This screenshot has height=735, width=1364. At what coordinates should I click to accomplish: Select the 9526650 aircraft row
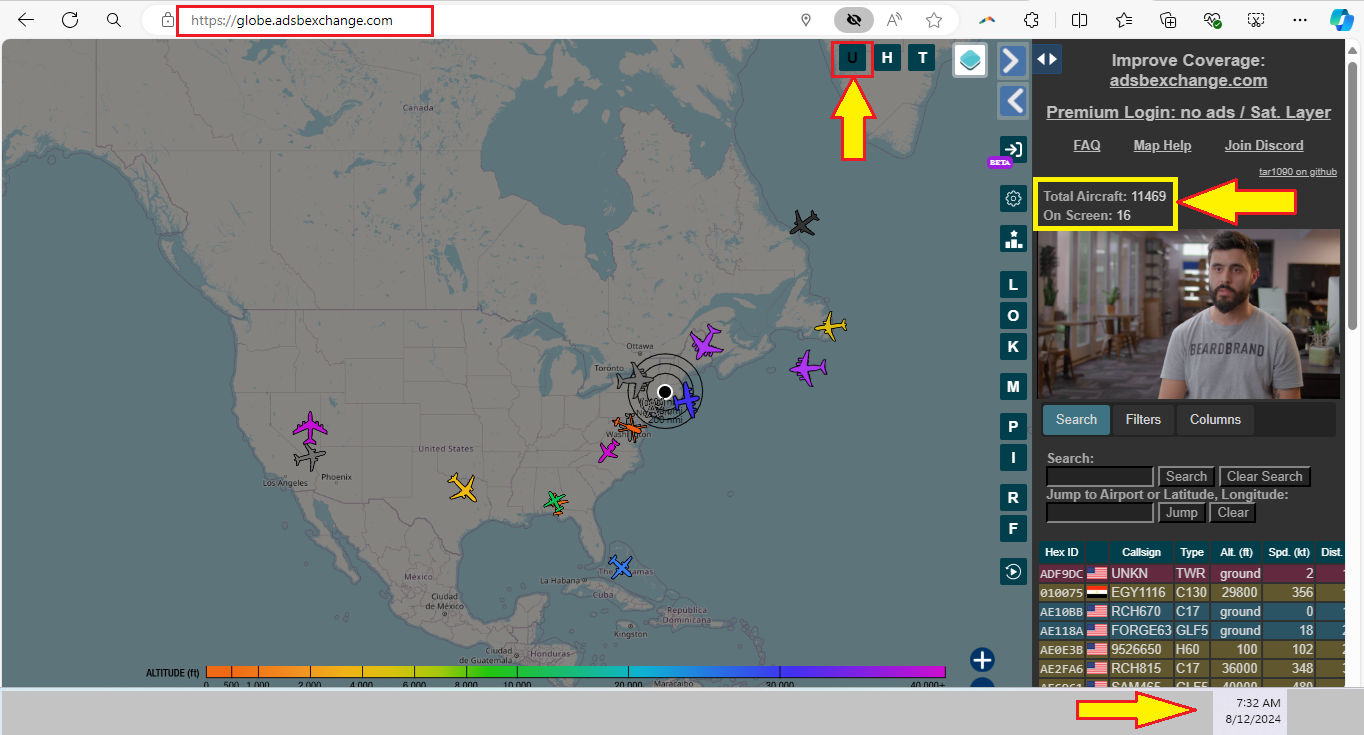(1192, 650)
